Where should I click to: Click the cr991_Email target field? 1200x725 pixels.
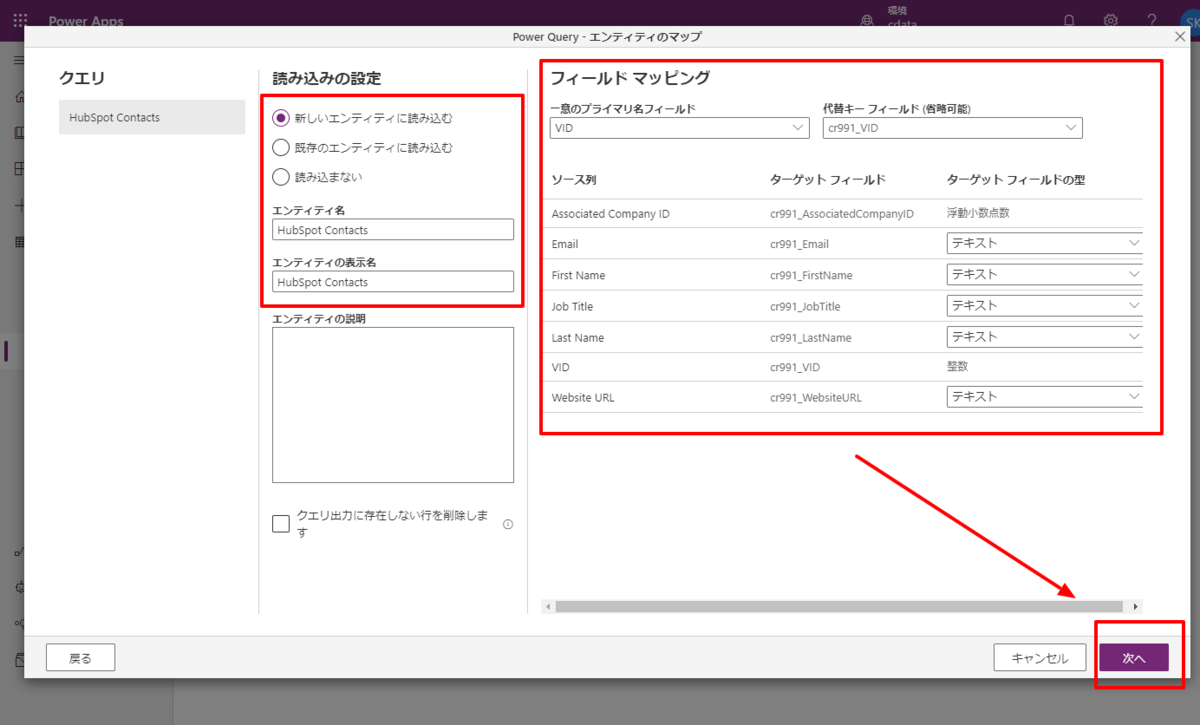[799, 244]
